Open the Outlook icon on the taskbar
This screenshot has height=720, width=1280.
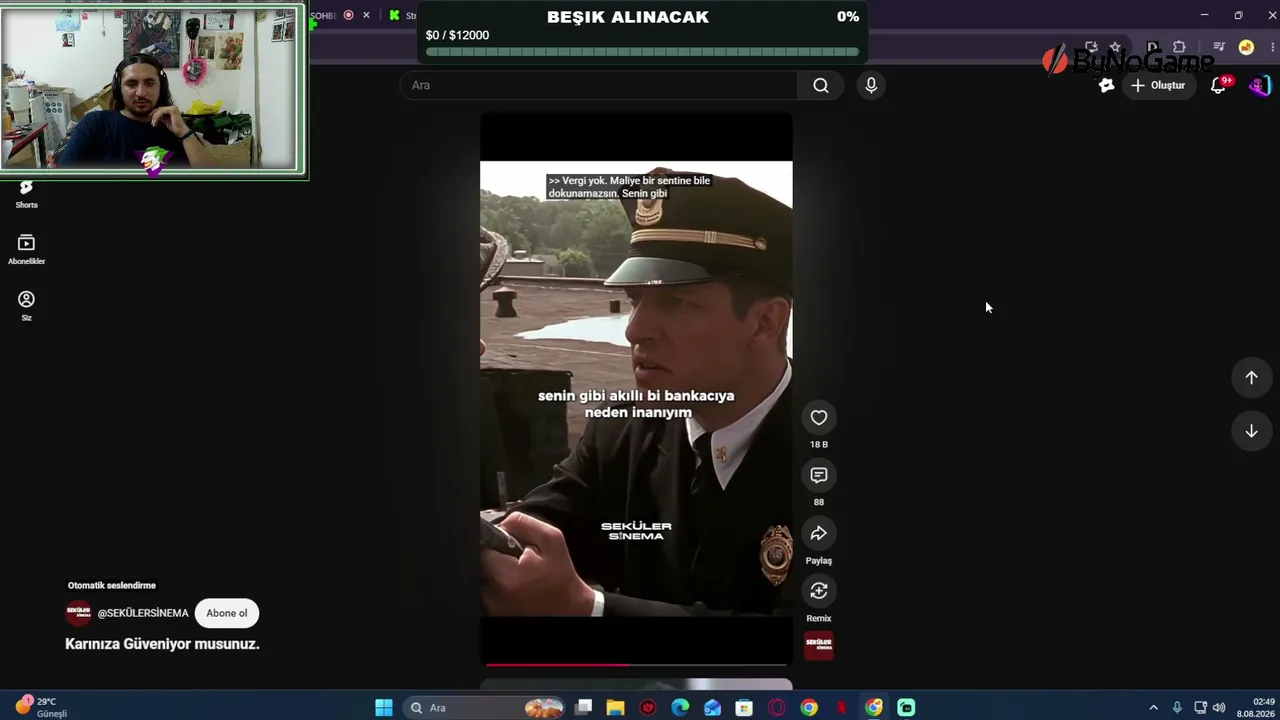tap(712, 708)
